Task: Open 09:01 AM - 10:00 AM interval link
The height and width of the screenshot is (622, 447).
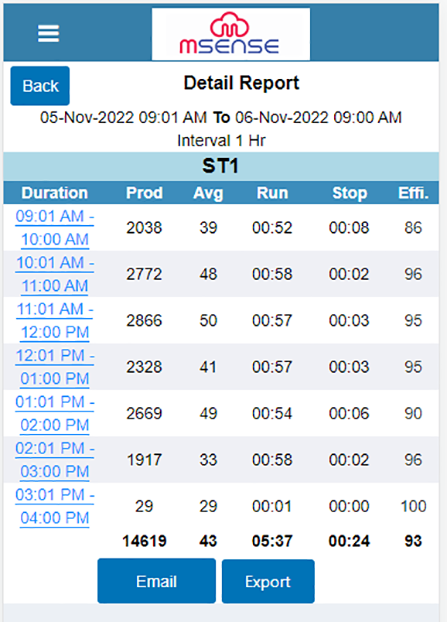Action: pyautogui.click(x=55, y=228)
